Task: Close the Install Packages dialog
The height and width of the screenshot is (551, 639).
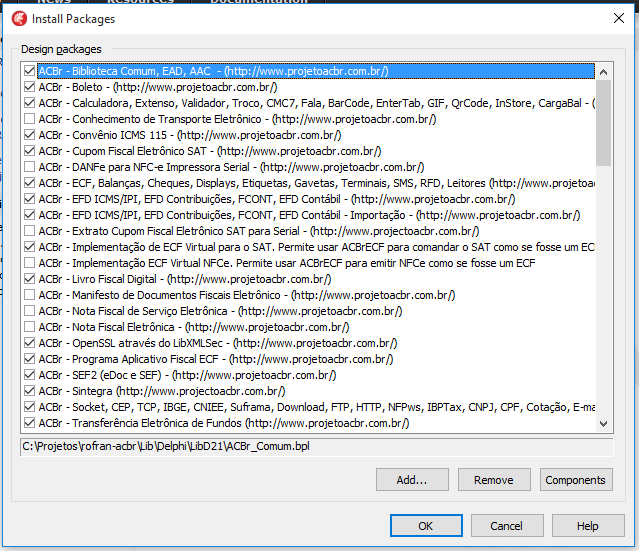Action: point(619,18)
